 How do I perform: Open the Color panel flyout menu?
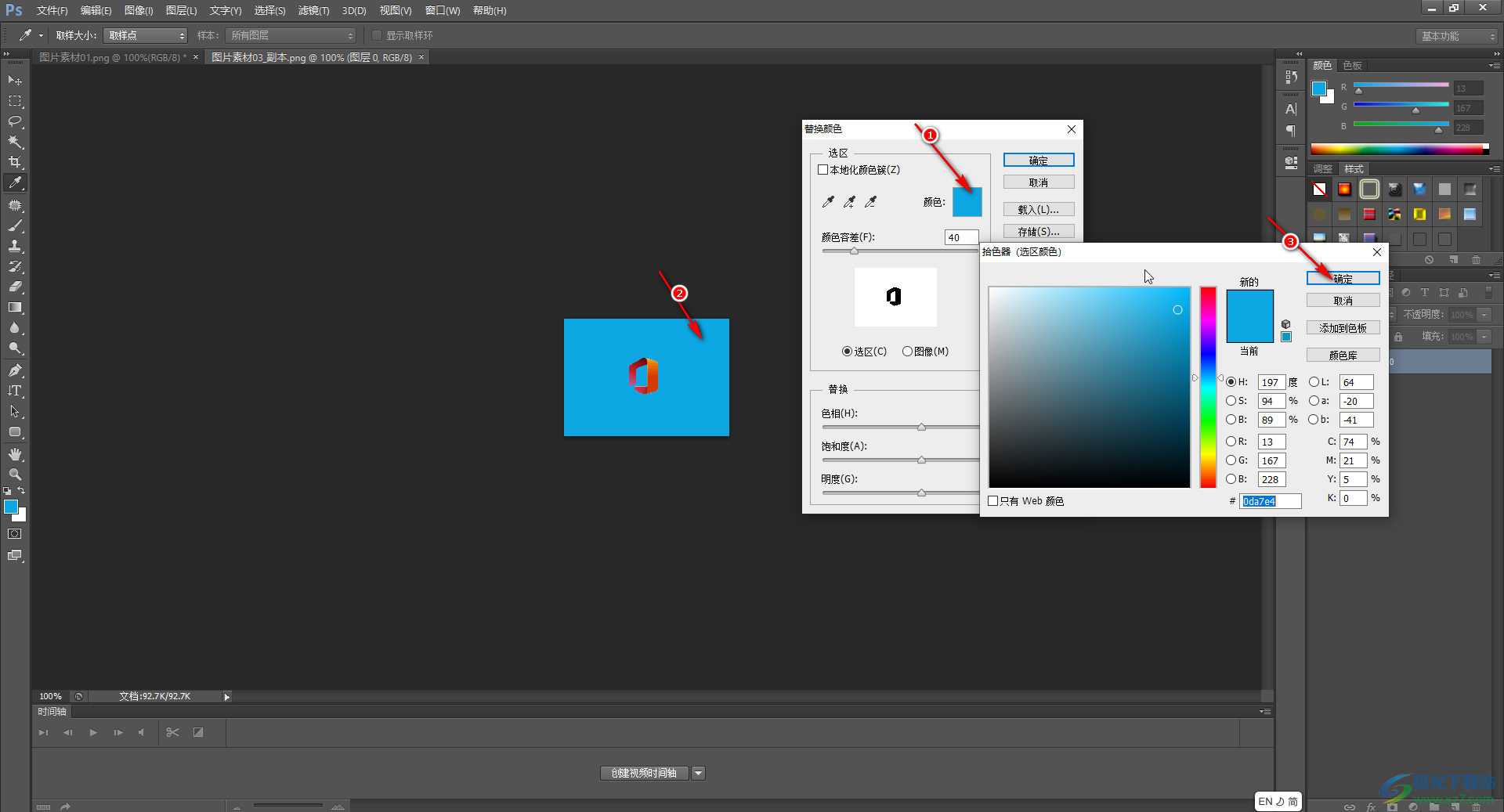(1495, 66)
